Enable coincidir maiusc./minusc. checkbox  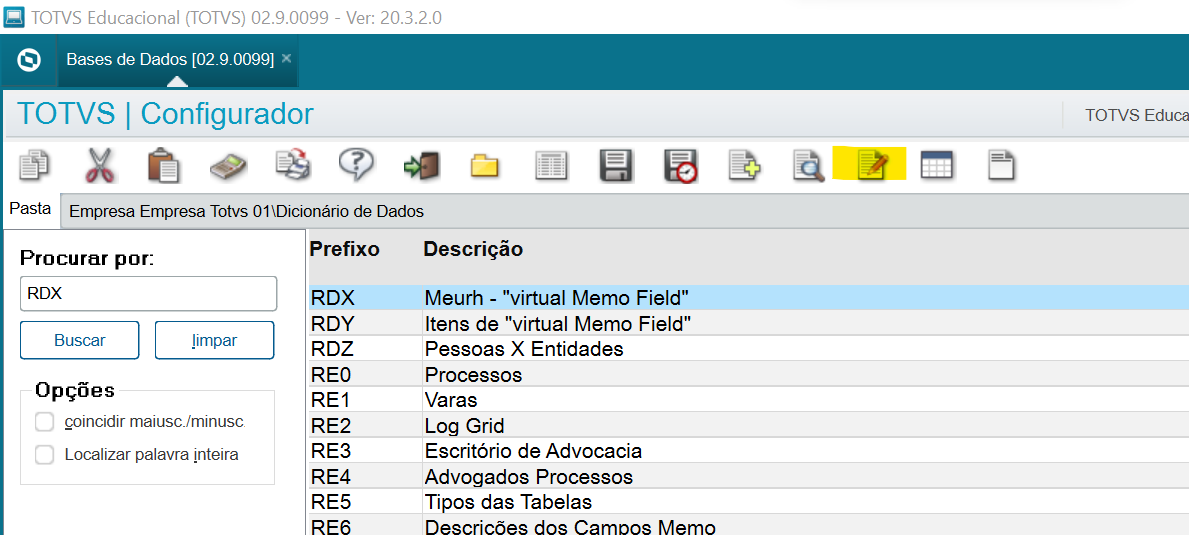pyautogui.click(x=45, y=422)
